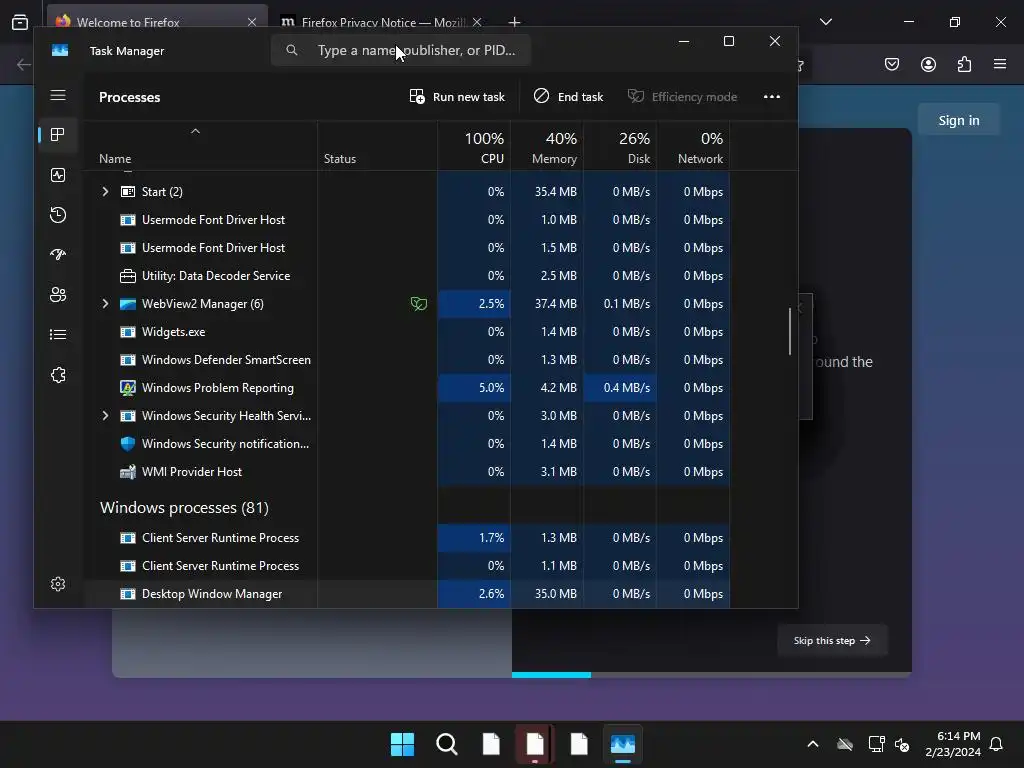Viewport: 1024px width, 768px height.
Task: Click the Windows processes (81) group header
Action: tap(184, 507)
